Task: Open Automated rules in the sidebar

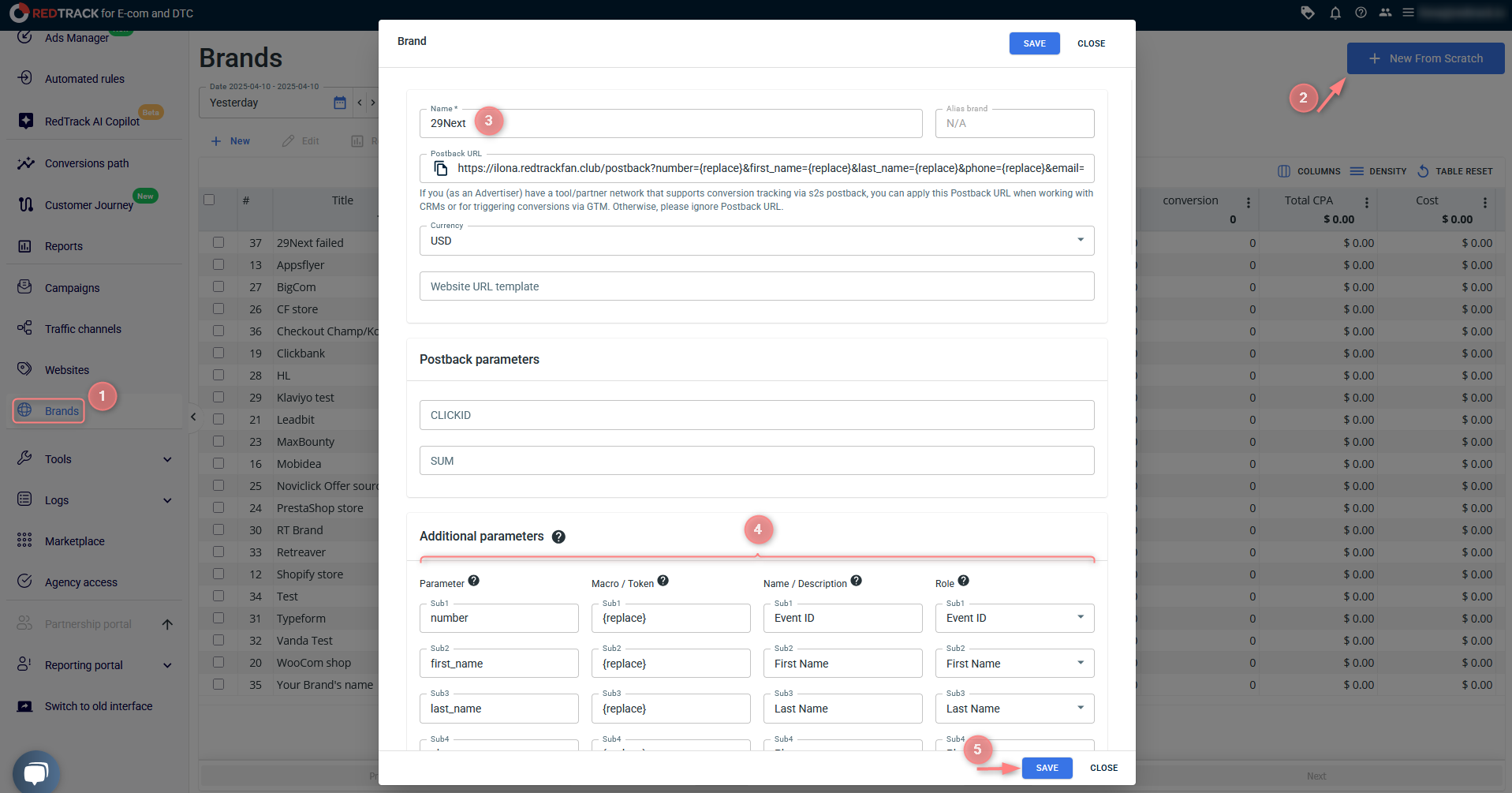Action: [x=84, y=79]
